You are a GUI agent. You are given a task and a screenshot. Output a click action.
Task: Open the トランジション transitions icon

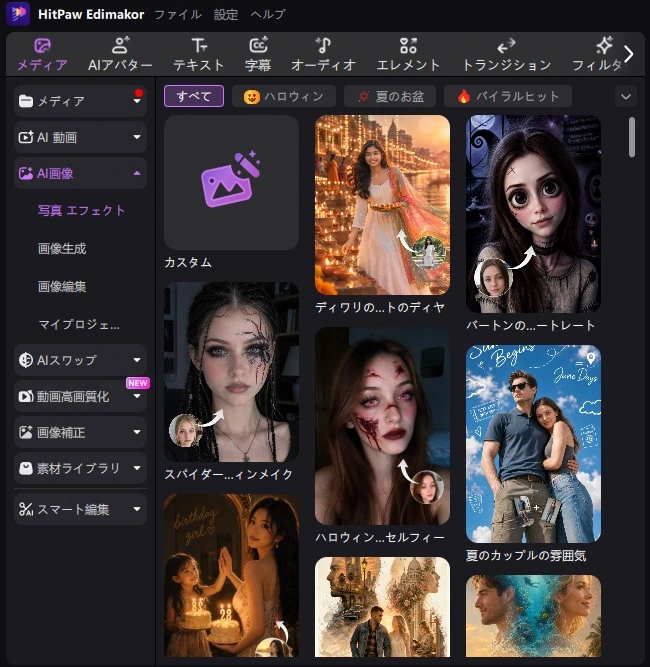506,46
